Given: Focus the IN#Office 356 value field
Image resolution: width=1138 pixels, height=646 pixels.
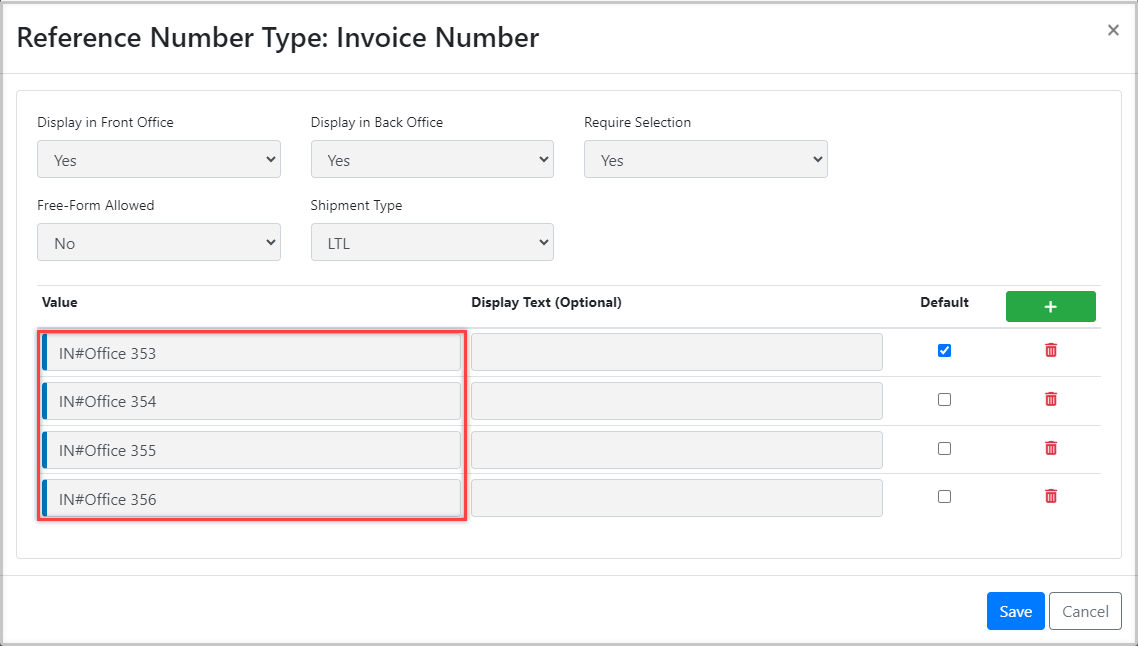Looking at the screenshot, I should (x=253, y=499).
